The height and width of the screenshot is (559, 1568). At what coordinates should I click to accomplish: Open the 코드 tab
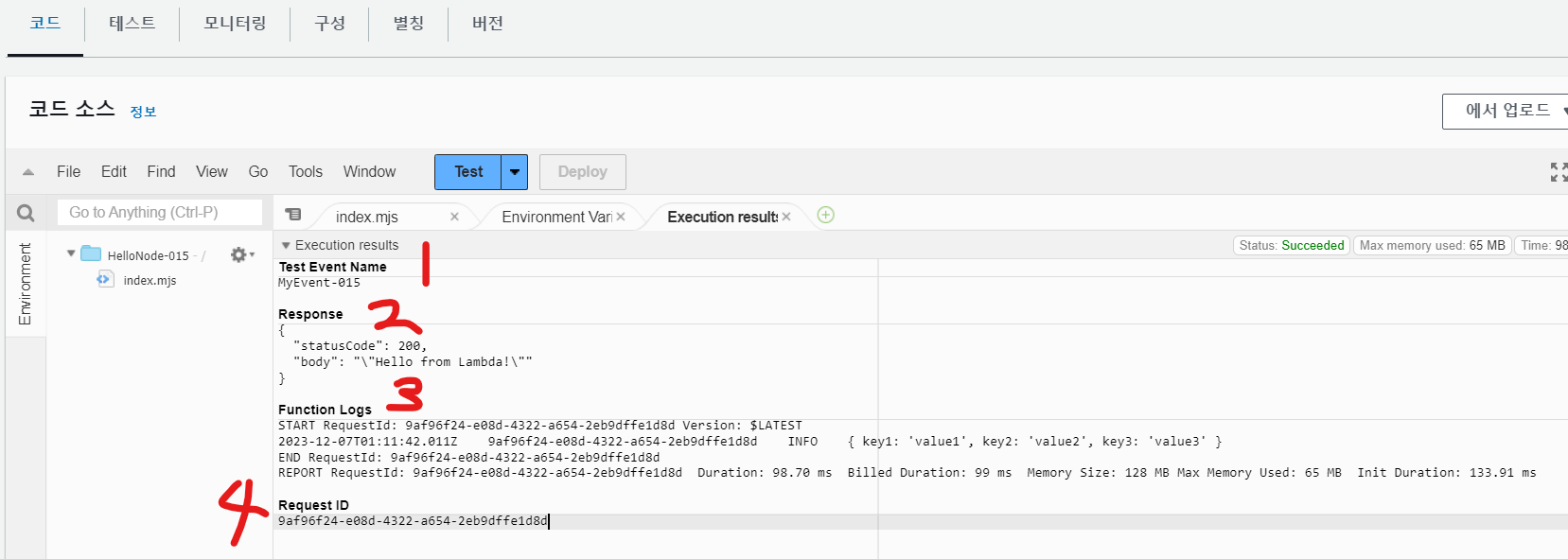[45, 24]
